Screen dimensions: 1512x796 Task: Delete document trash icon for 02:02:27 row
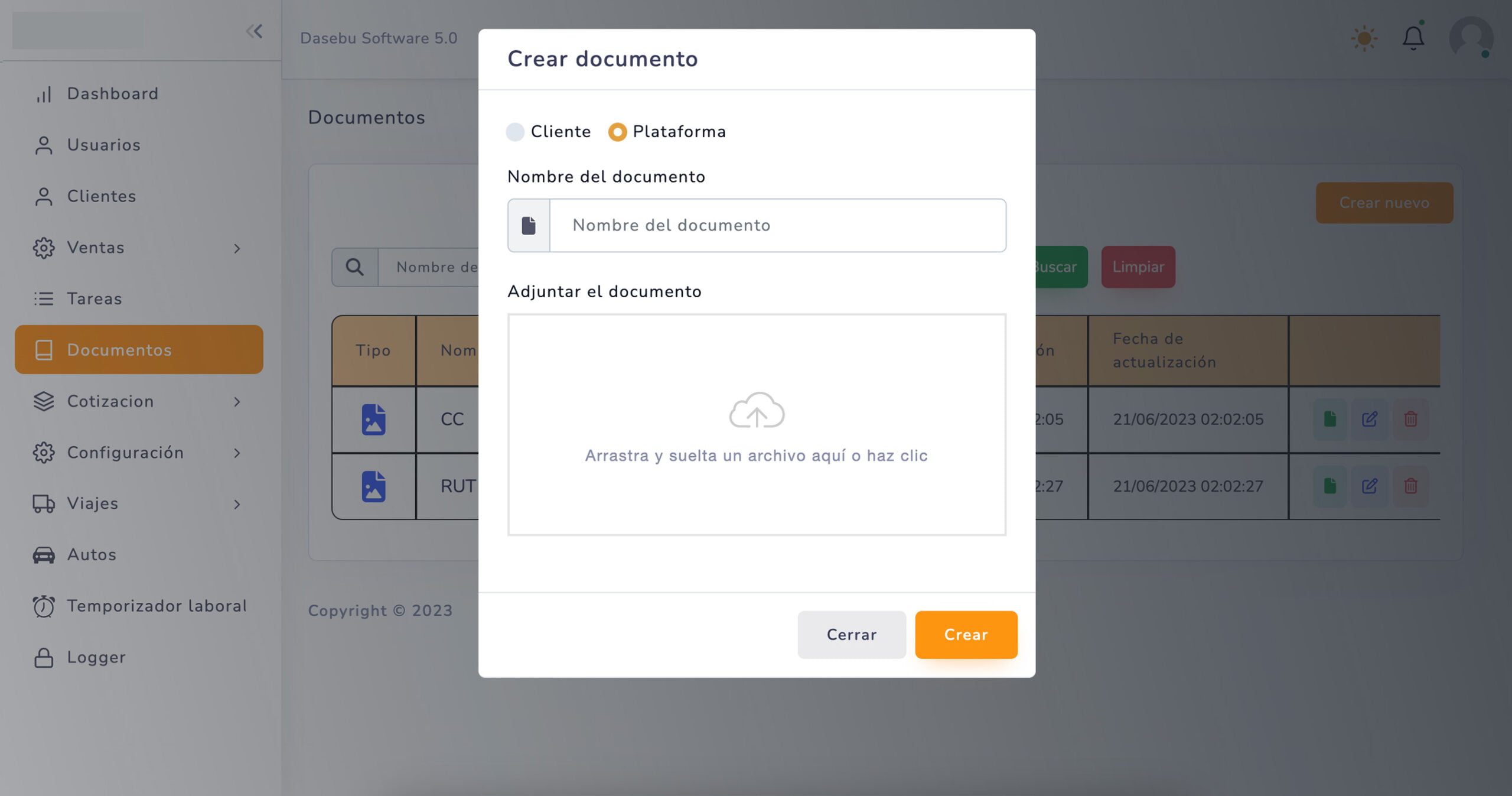1410,486
